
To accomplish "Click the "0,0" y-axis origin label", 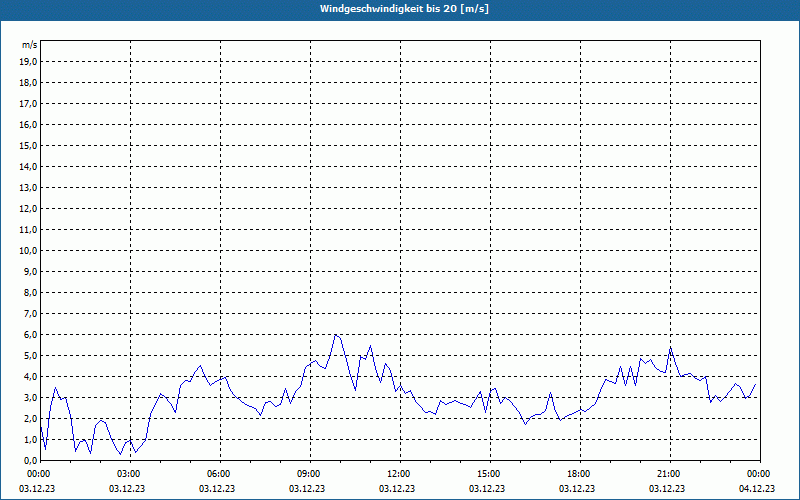I will [x=30, y=461].
